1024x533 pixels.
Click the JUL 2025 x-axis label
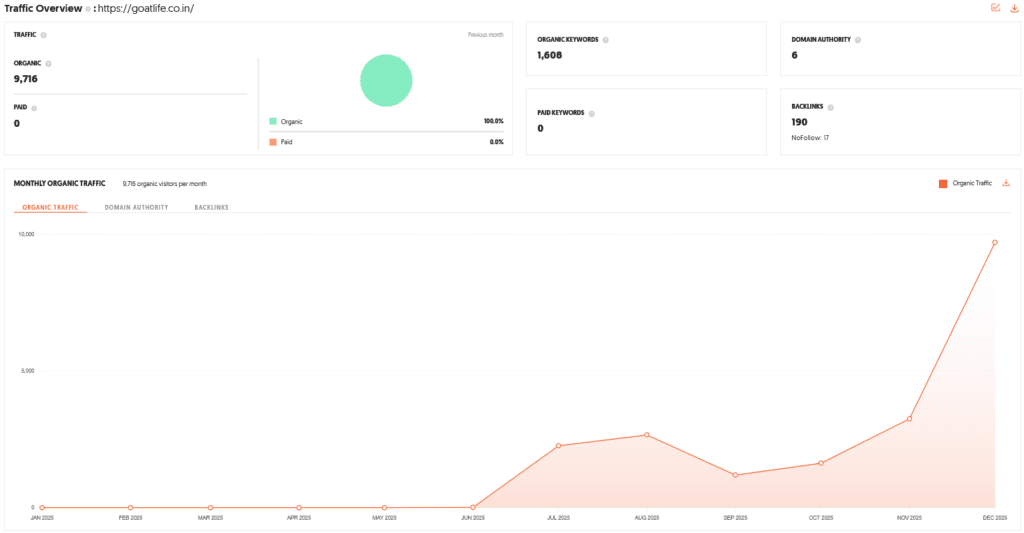[x=558, y=517]
